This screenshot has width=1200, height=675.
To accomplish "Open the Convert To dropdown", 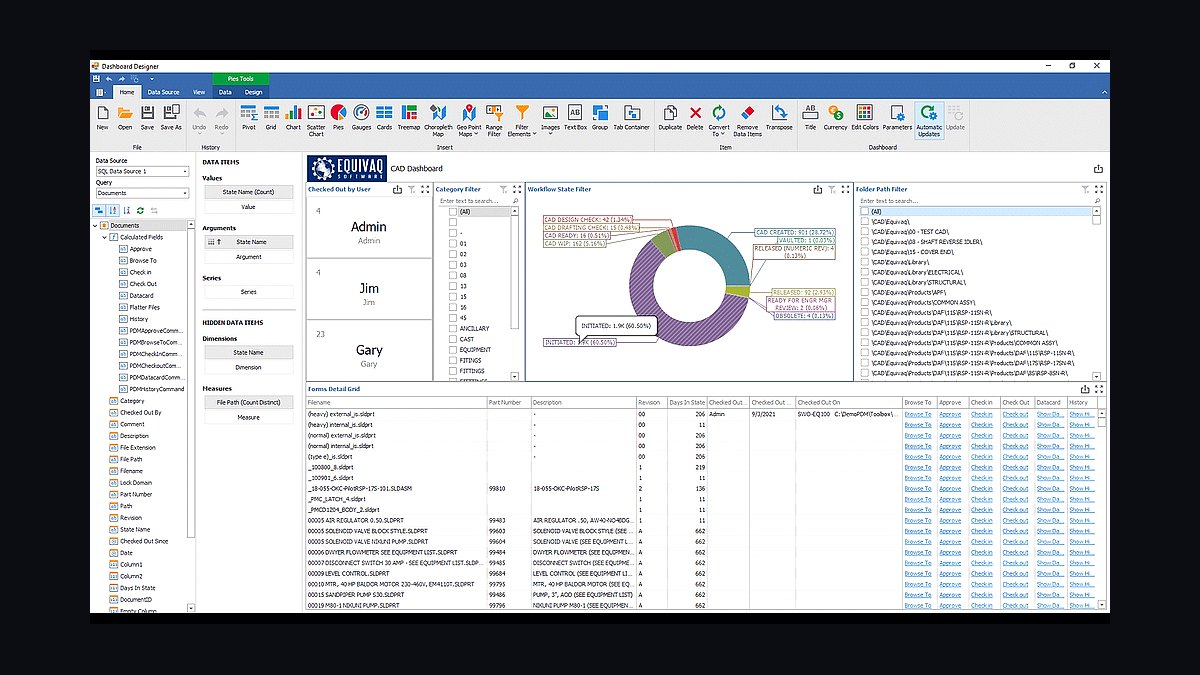I will pyautogui.click(x=719, y=120).
